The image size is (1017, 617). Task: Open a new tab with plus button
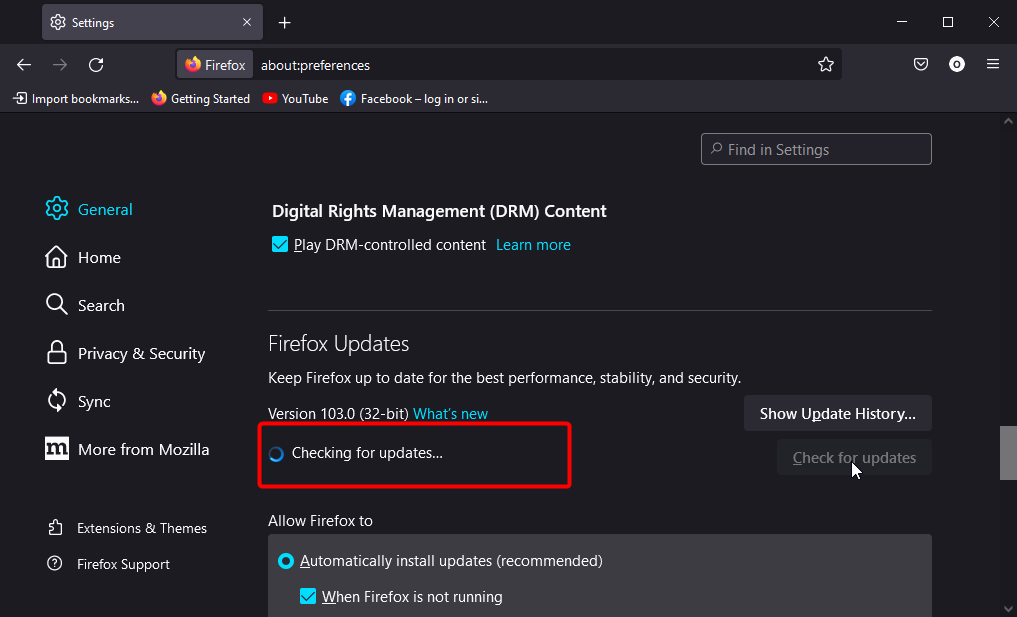[x=285, y=23]
